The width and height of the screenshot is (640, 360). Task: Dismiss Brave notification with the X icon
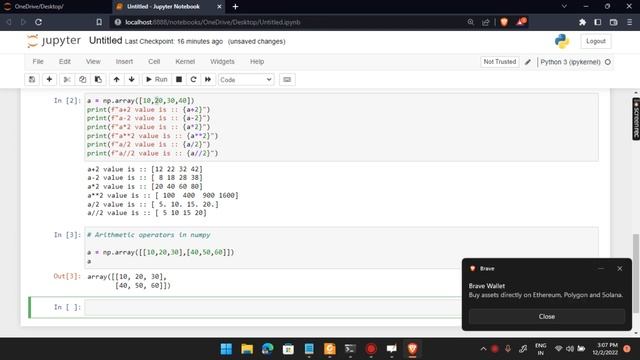coord(620,269)
